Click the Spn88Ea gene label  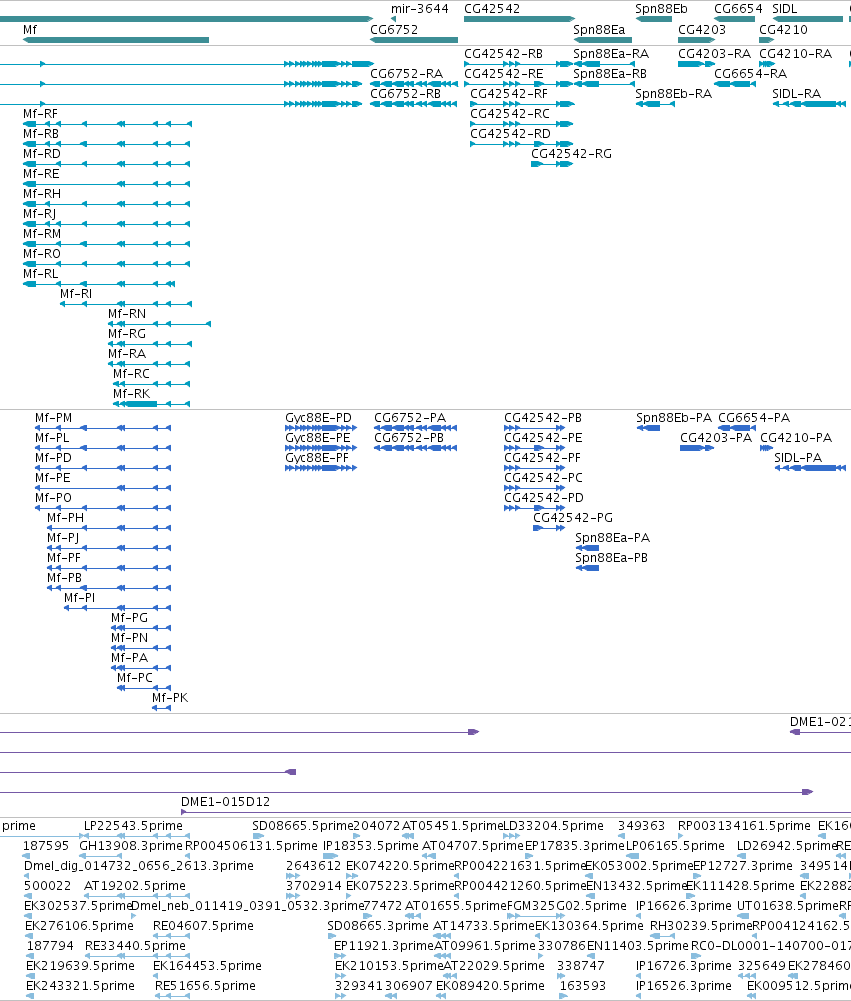599,29
